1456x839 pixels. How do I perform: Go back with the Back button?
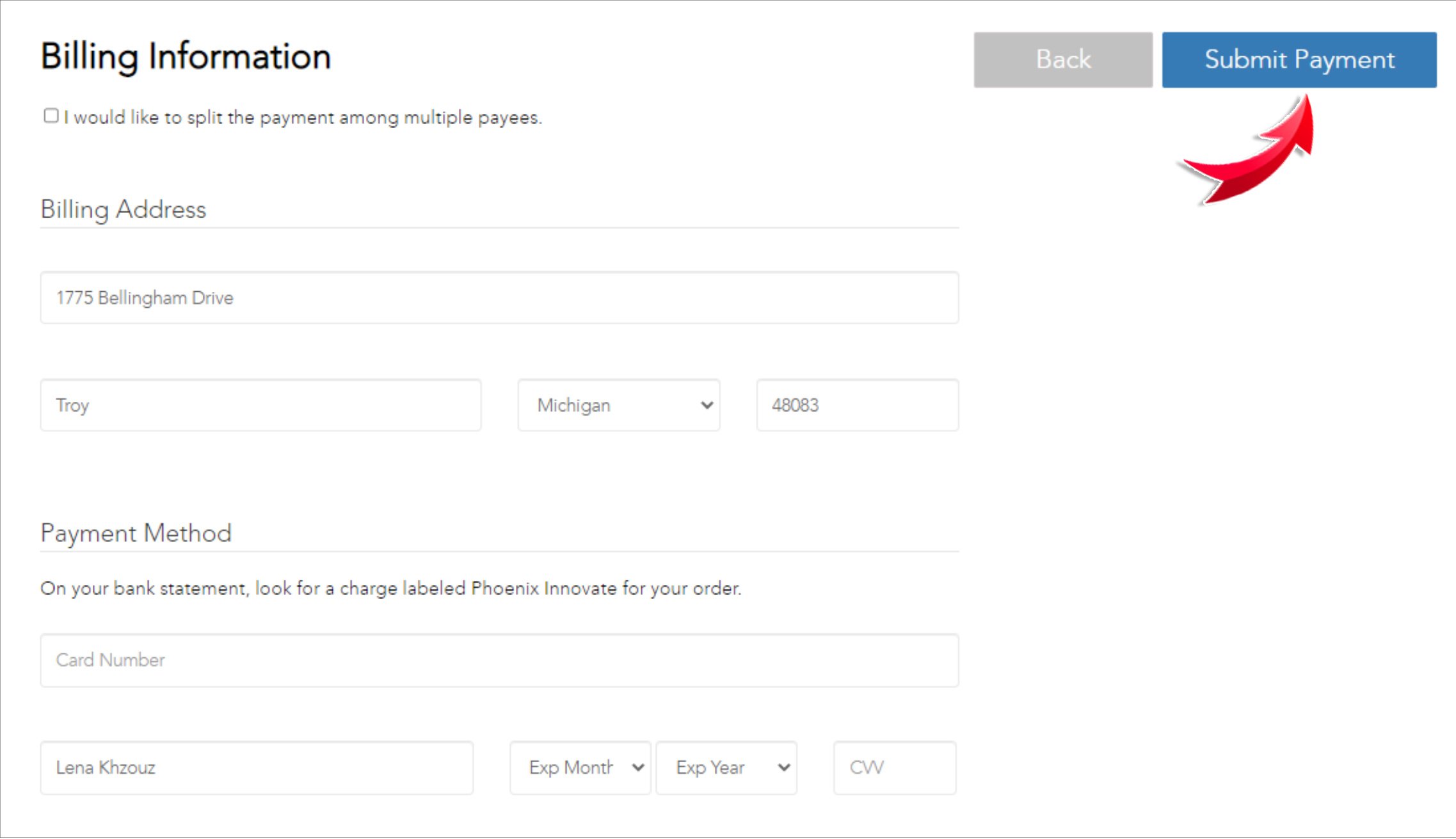tap(1062, 60)
